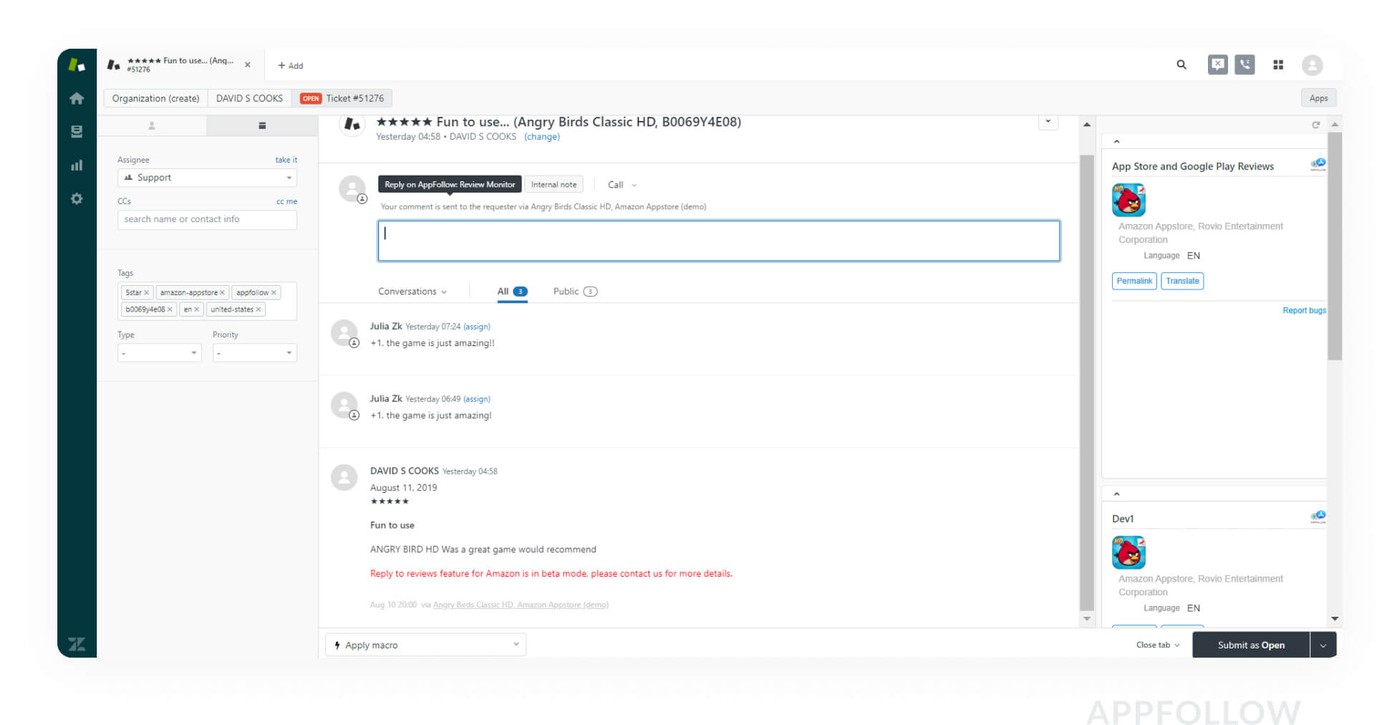This screenshot has width=1400, height=725.
Task: Click AppFollow logo beside Dev1 heading
Action: 1318,517
